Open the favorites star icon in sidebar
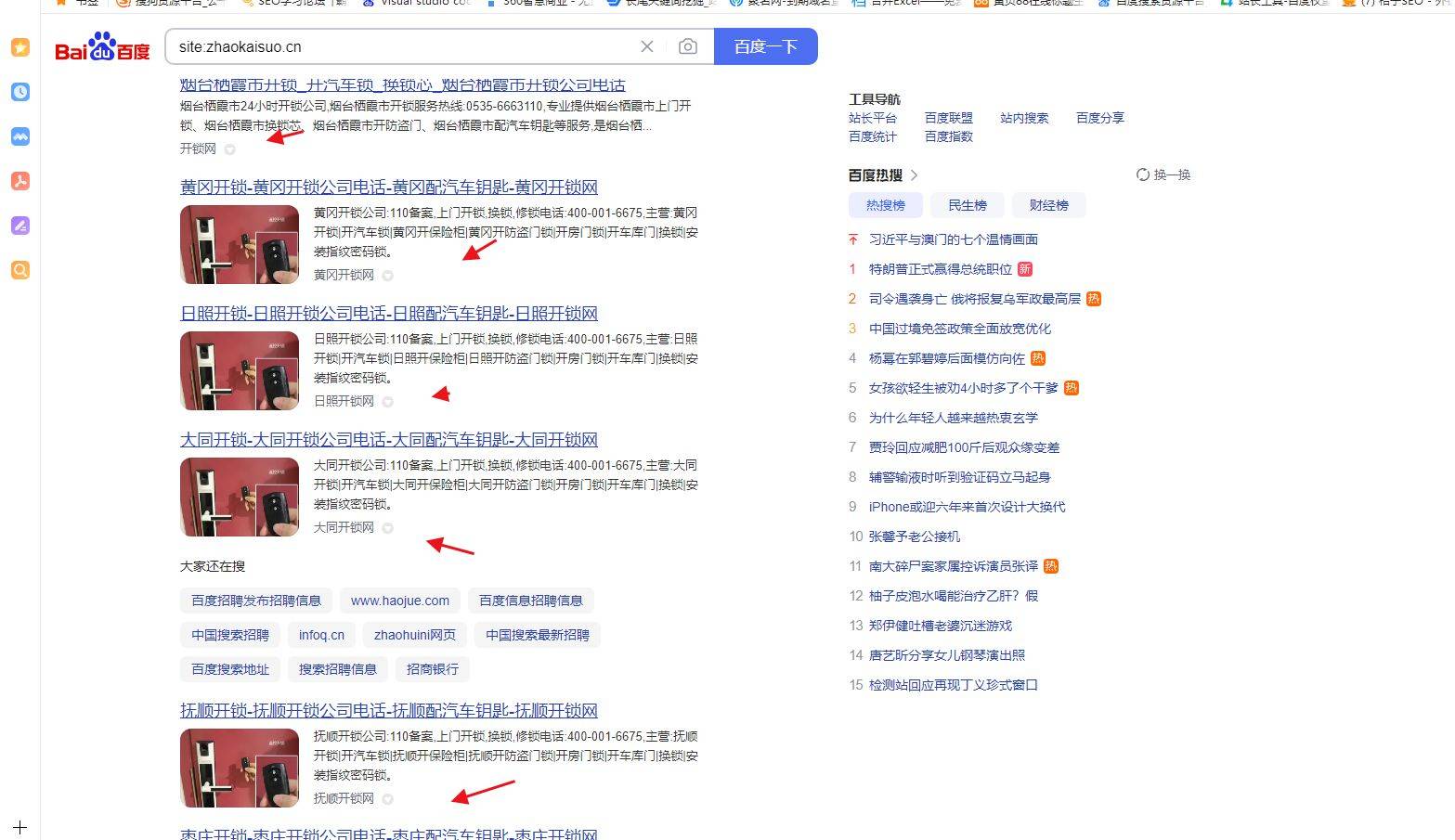 [x=20, y=47]
